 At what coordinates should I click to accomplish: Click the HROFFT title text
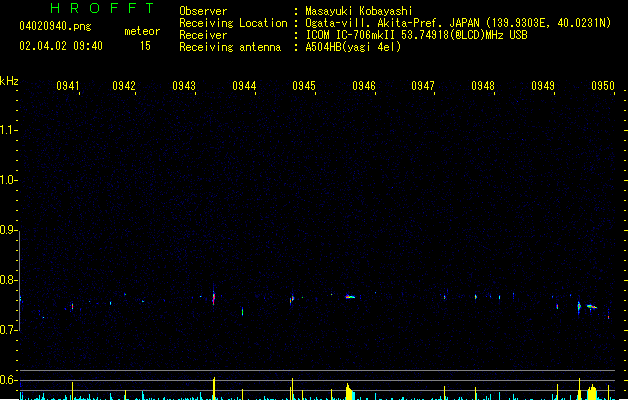coord(102,8)
